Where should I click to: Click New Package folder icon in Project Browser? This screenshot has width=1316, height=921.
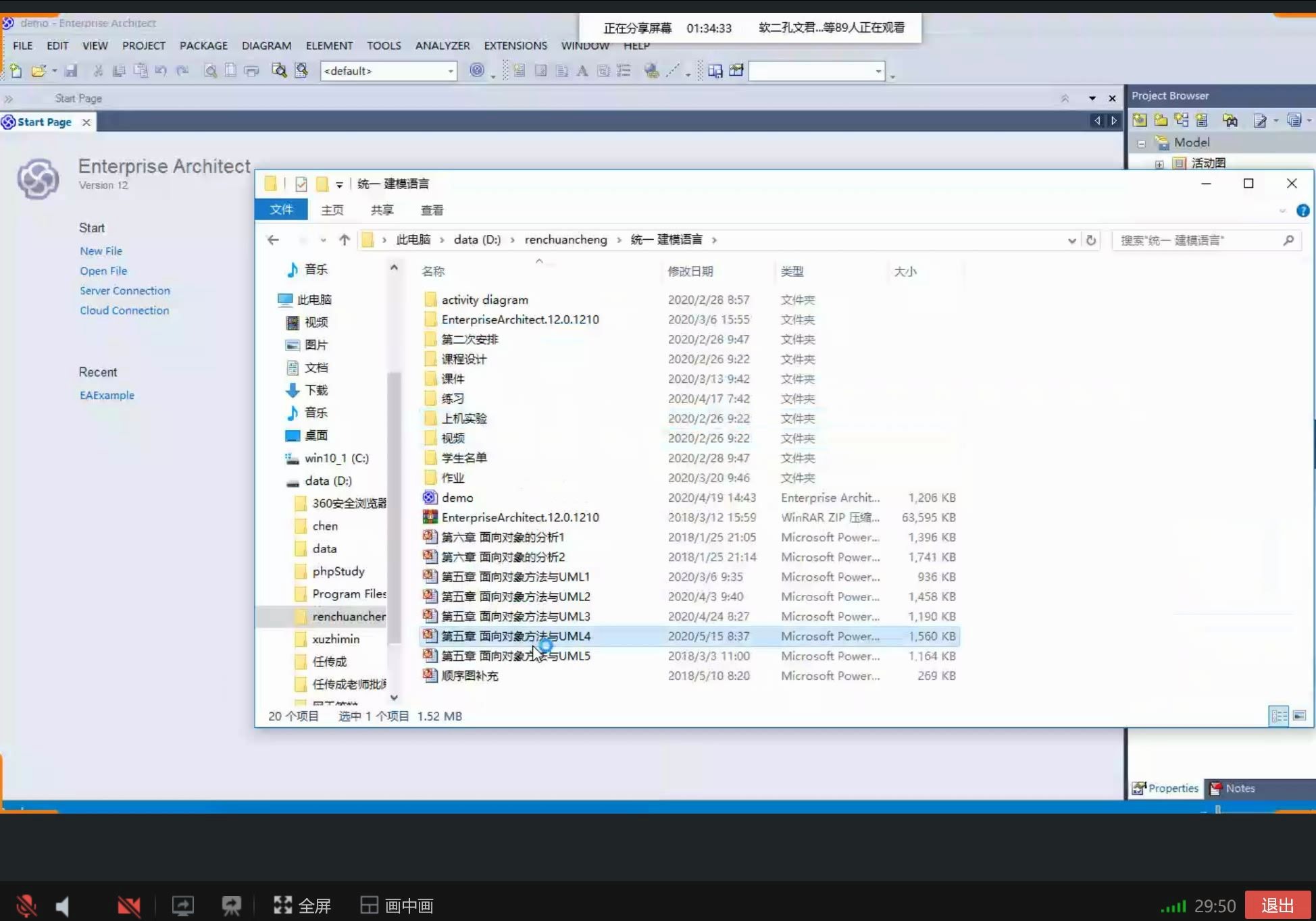[1161, 120]
